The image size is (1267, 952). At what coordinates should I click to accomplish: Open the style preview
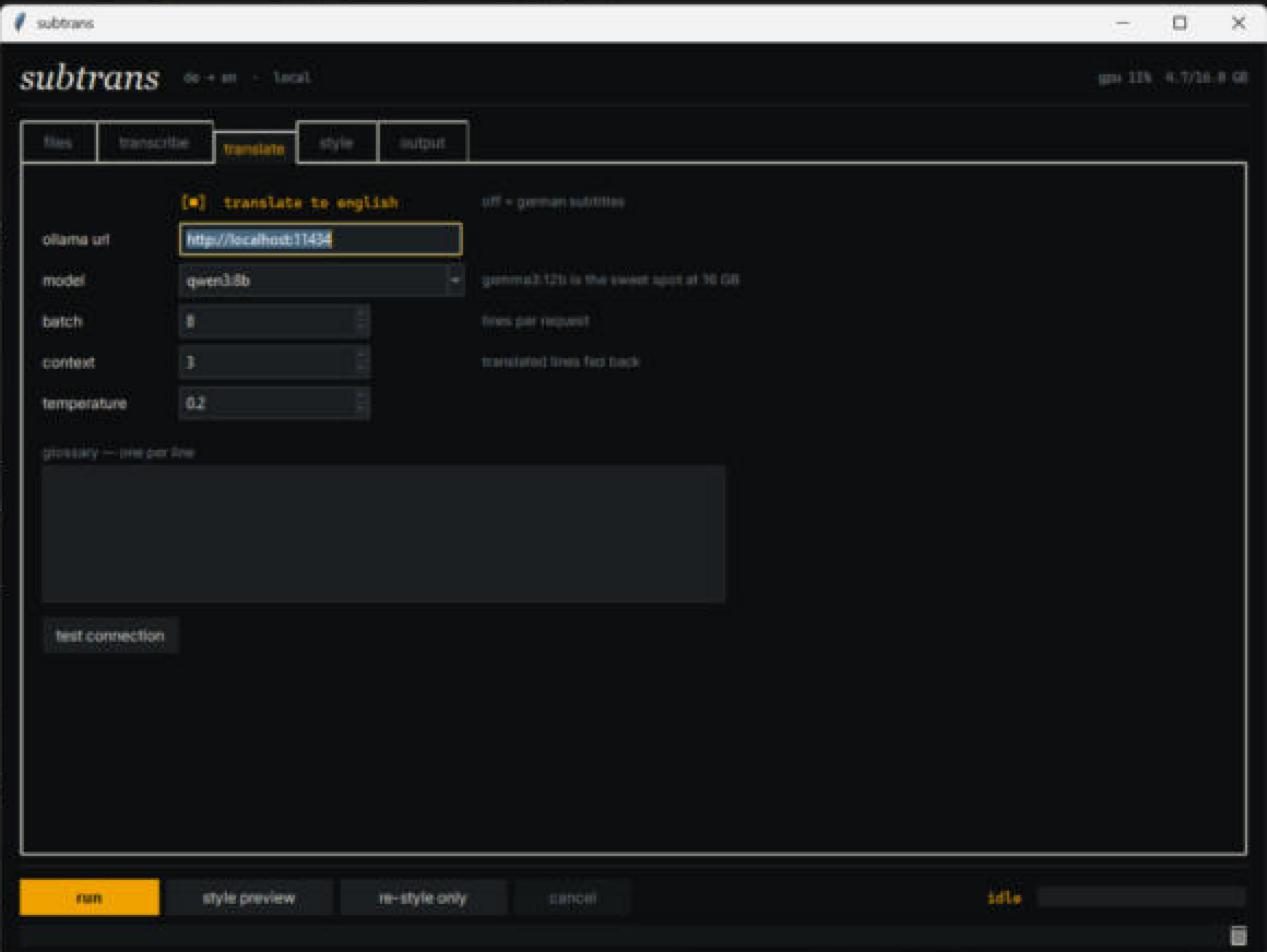(x=249, y=897)
